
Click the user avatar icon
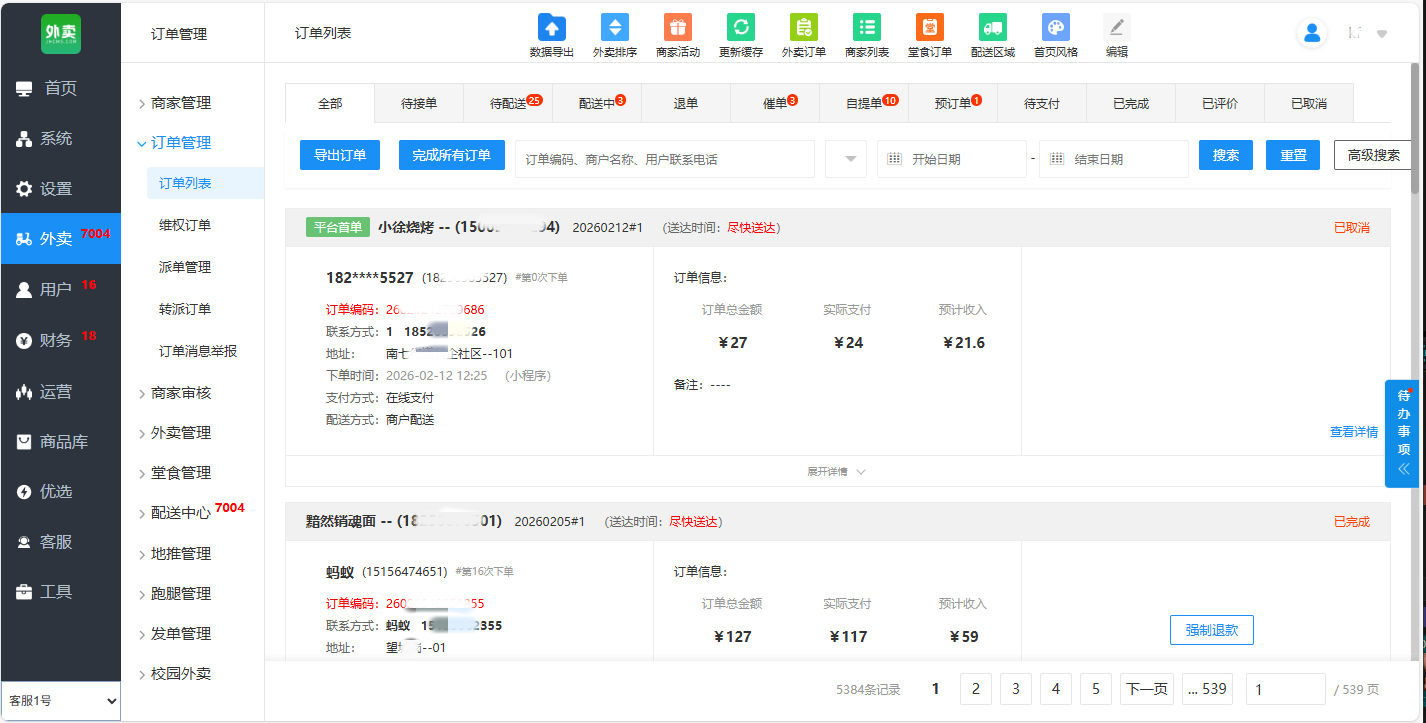click(1312, 33)
